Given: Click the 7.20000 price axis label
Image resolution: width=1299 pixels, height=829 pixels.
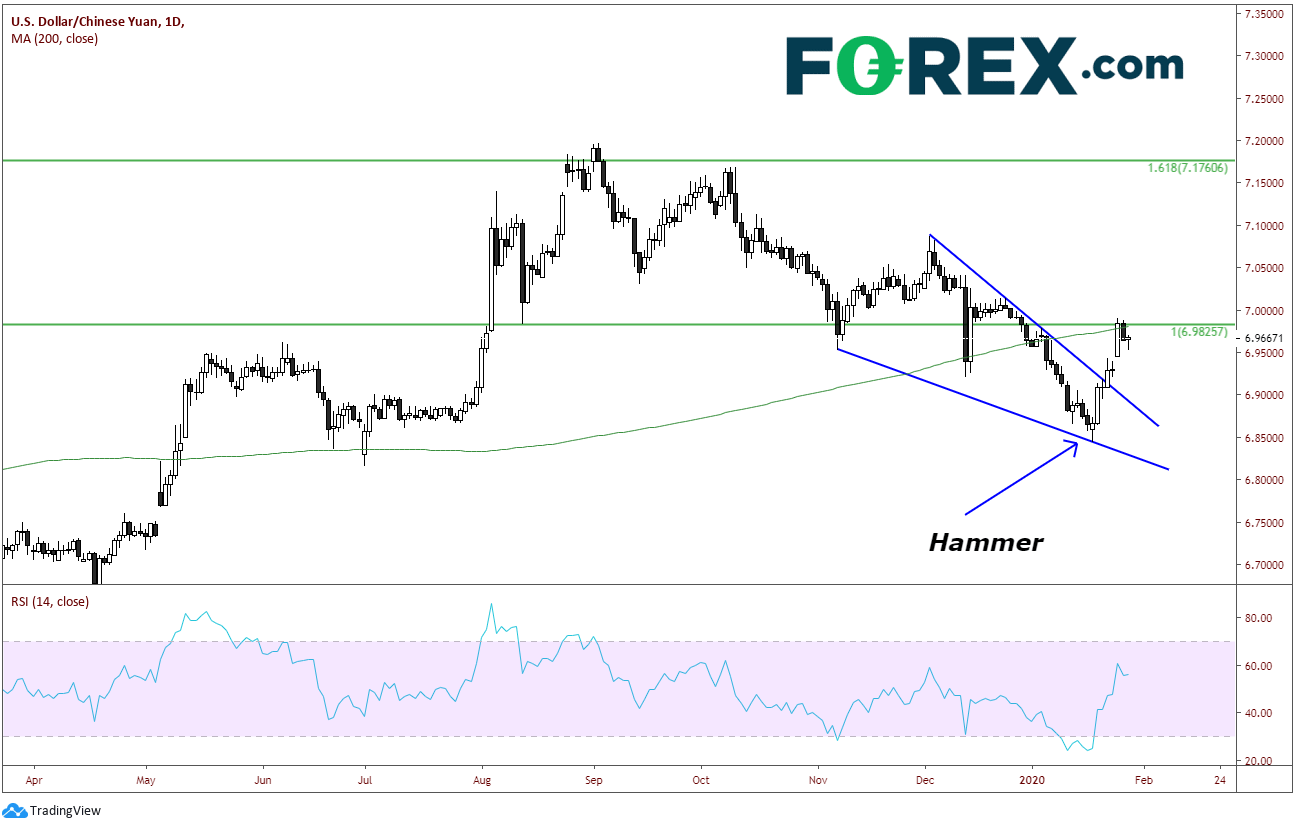Looking at the screenshot, I should (1263, 141).
